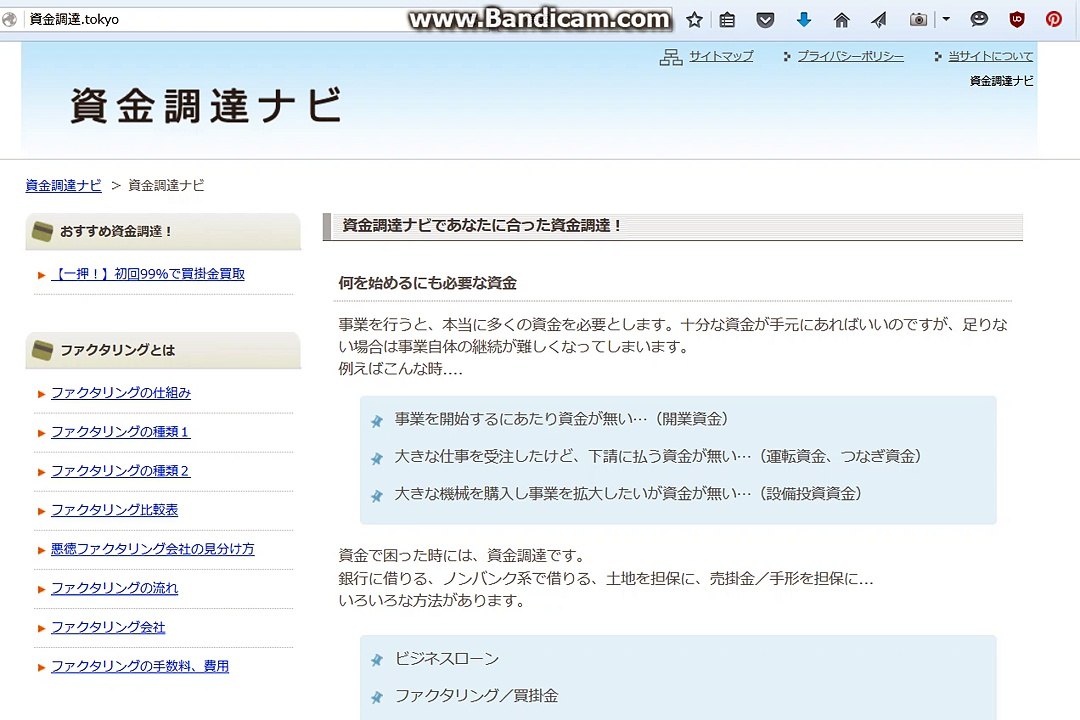Click the camera screenshot icon

pyautogui.click(x=918, y=20)
